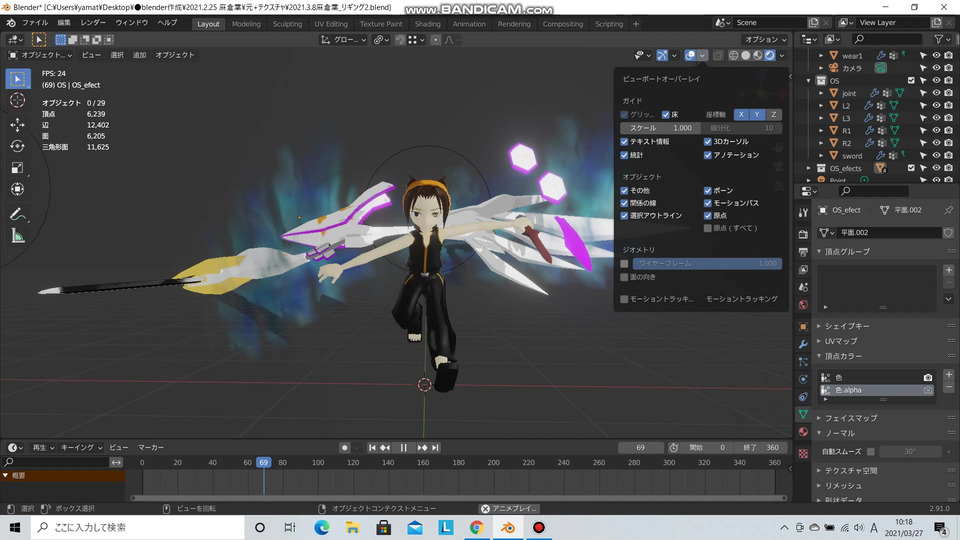
Task: Switch to rendered viewport shading
Action: tap(770, 55)
